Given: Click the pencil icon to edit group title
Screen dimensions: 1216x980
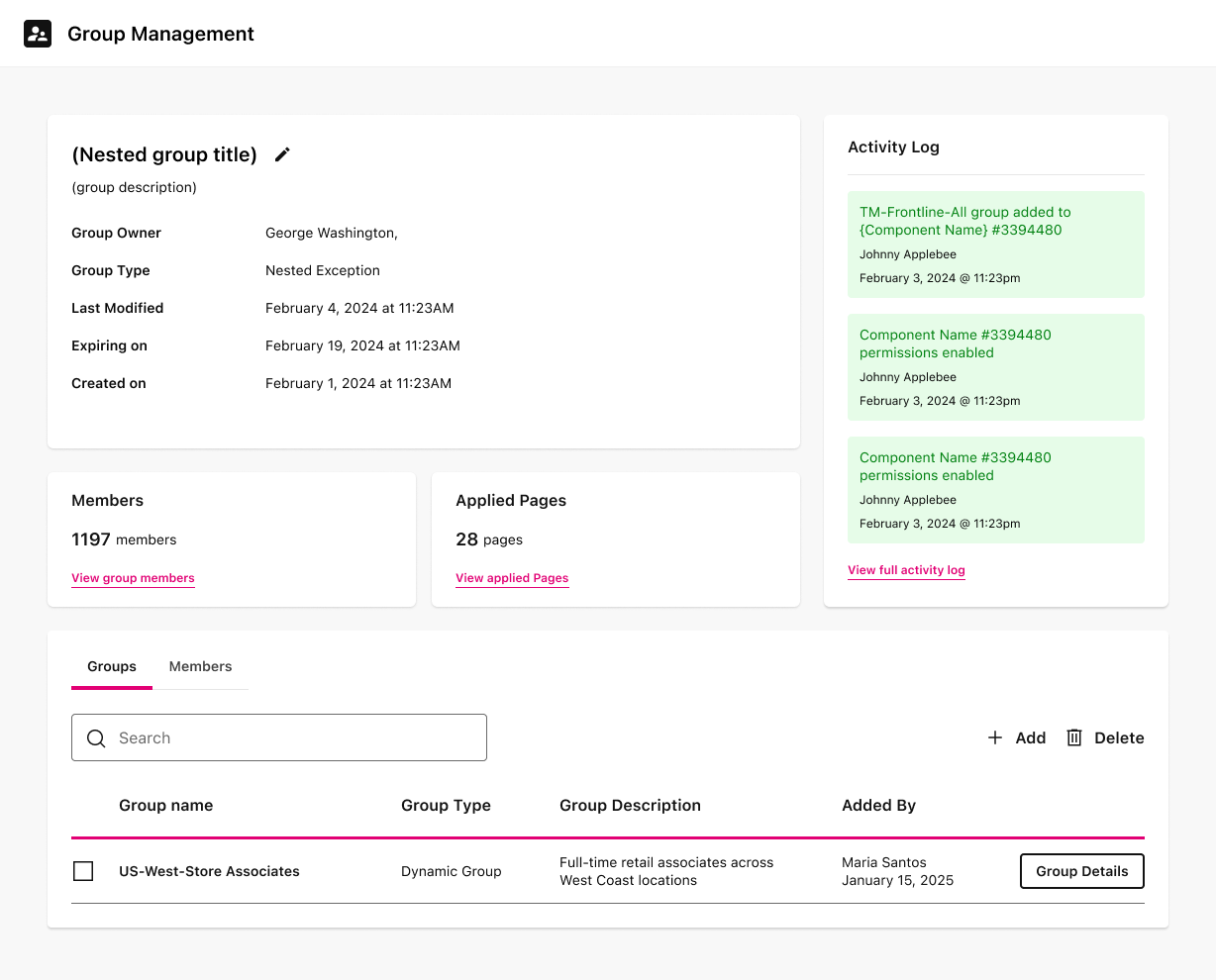Looking at the screenshot, I should tap(282, 154).
